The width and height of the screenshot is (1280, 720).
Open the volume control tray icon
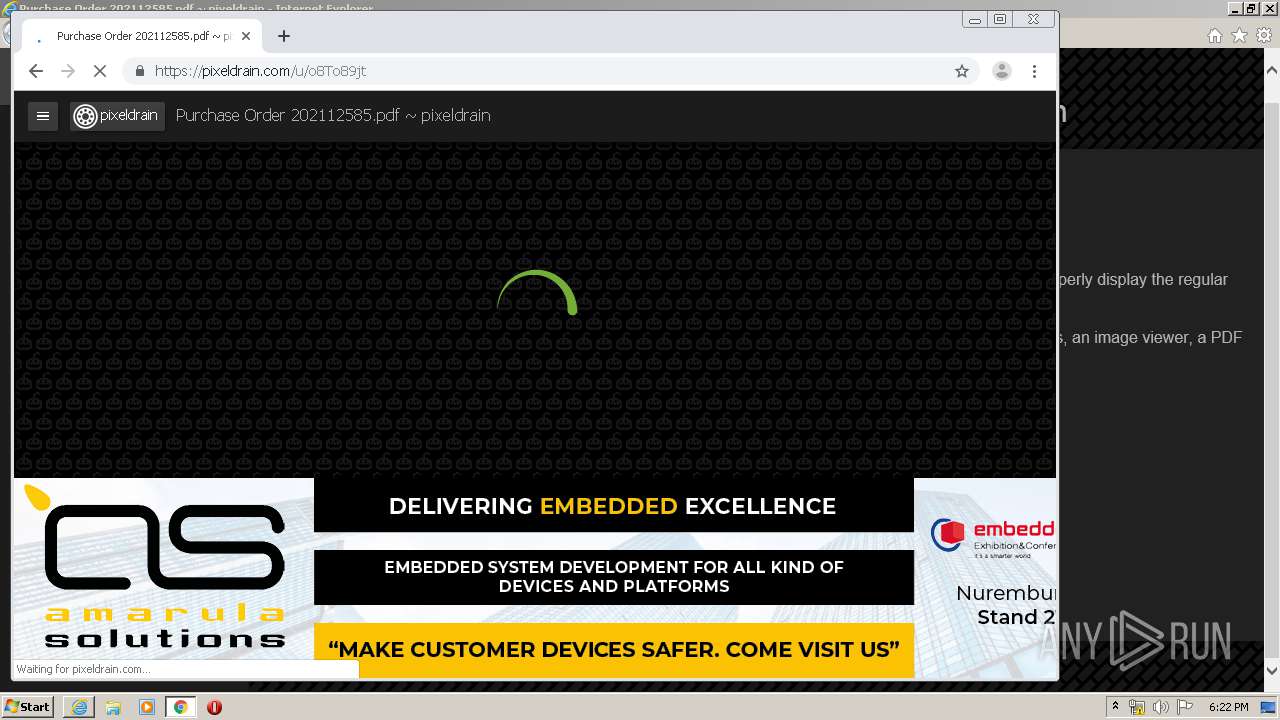point(1161,707)
